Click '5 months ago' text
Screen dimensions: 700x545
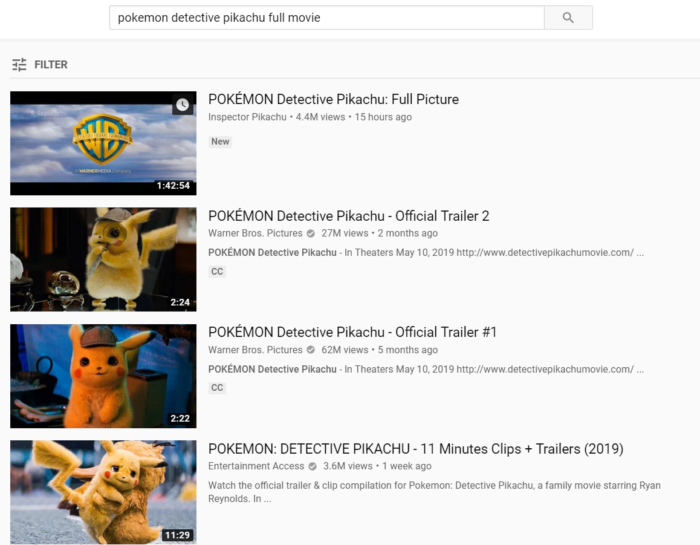click(x=408, y=350)
